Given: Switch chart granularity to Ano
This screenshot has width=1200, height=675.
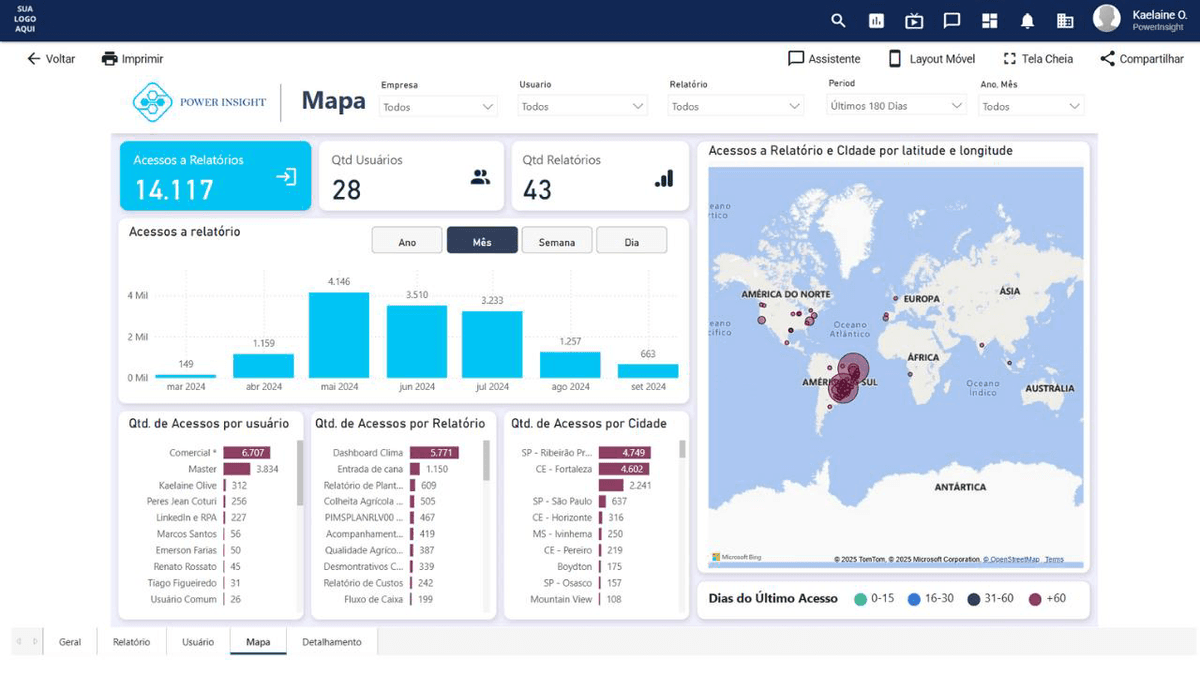Looking at the screenshot, I should pyautogui.click(x=407, y=241).
